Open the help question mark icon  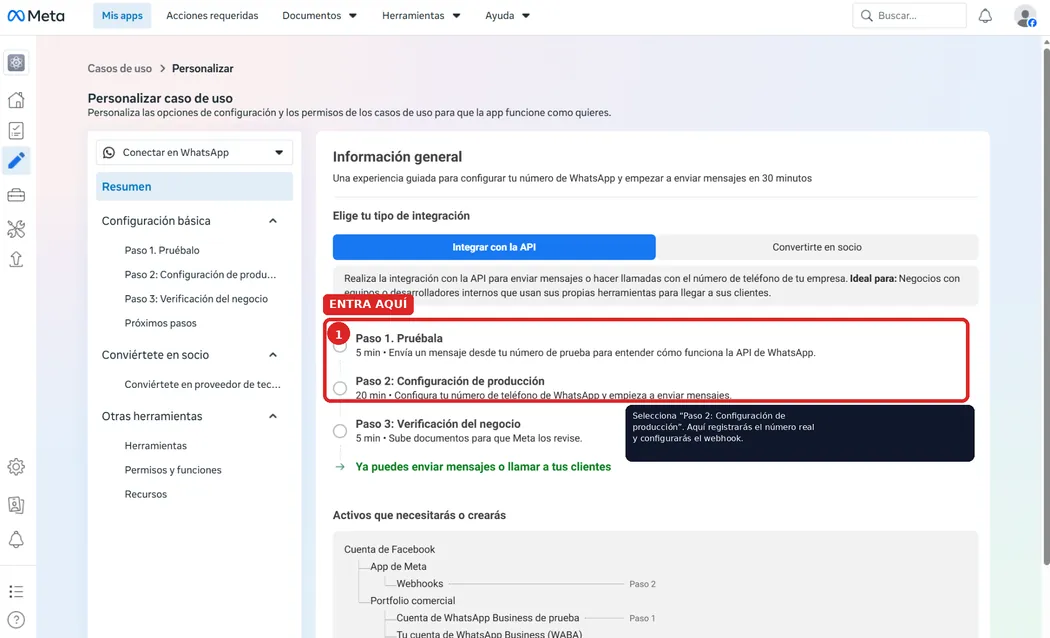click(16, 620)
